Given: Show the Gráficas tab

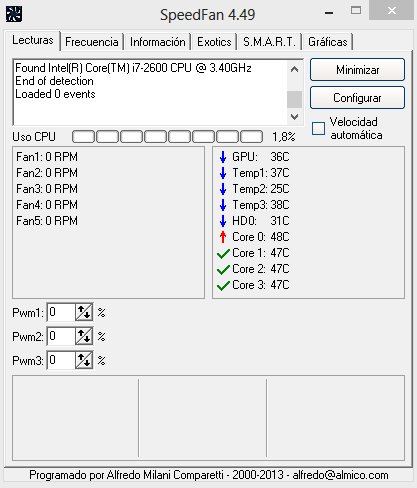Looking at the screenshot, I should coord(328,42).
